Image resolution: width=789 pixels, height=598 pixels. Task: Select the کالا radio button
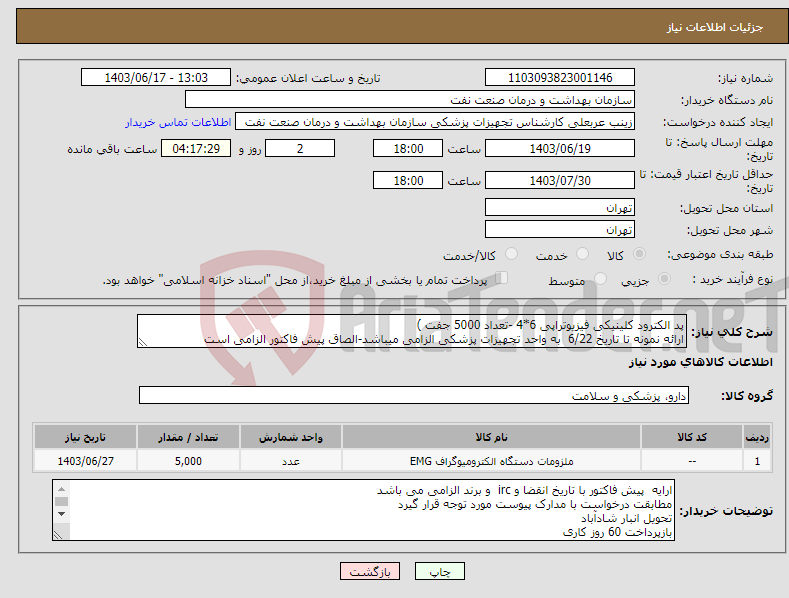[640, 254]
